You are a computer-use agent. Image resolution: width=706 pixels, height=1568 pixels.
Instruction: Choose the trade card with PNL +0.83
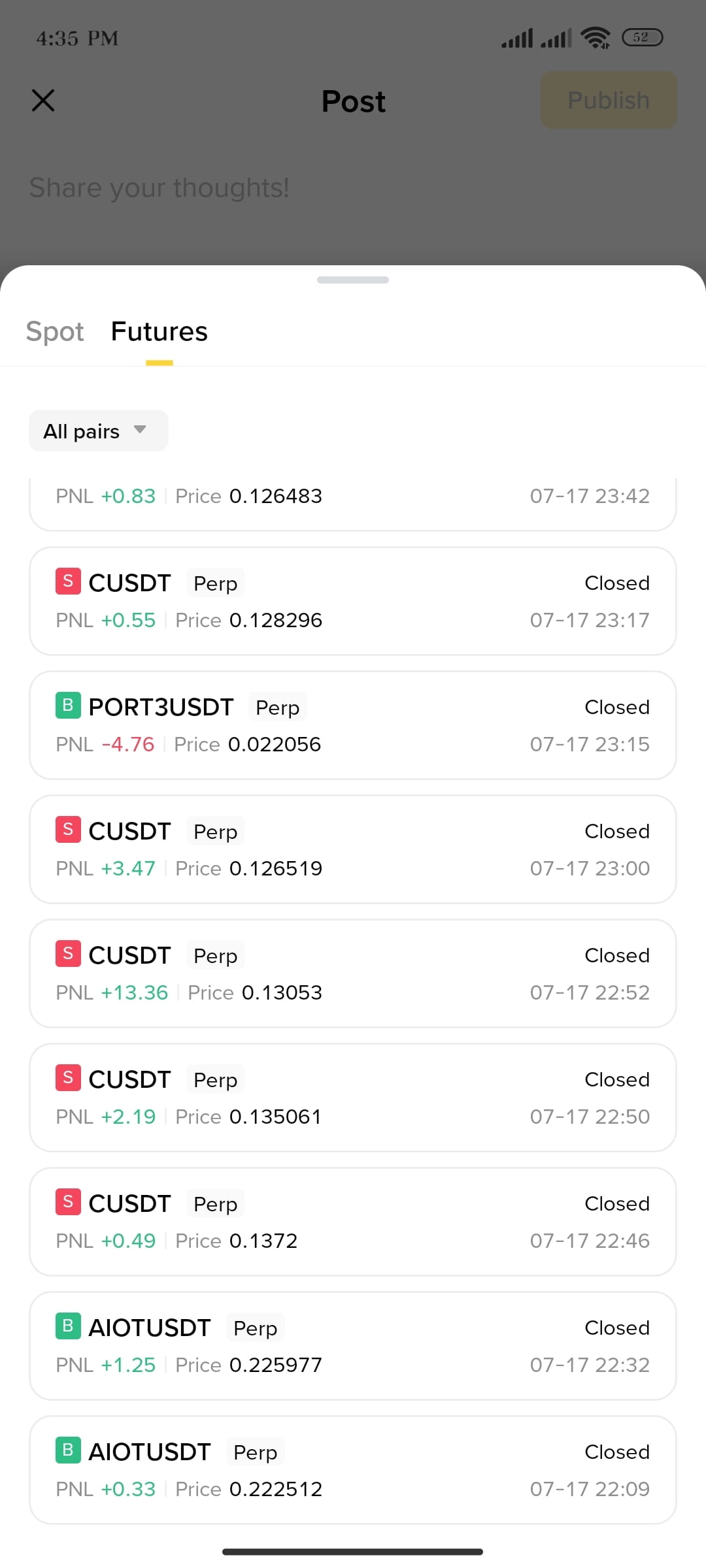tap(353, 504)
